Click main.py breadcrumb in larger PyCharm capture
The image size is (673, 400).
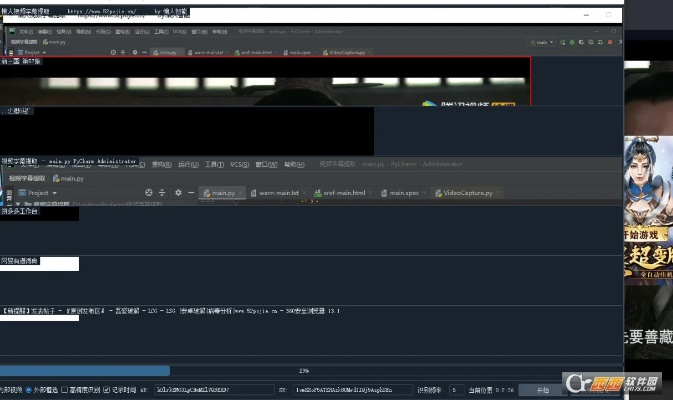point(68,179)
